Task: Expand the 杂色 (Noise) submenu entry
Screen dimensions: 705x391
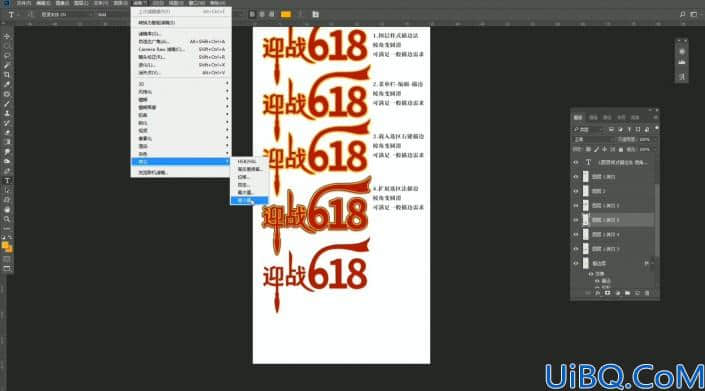Action: pyautogui.click(x=181, y=154)
